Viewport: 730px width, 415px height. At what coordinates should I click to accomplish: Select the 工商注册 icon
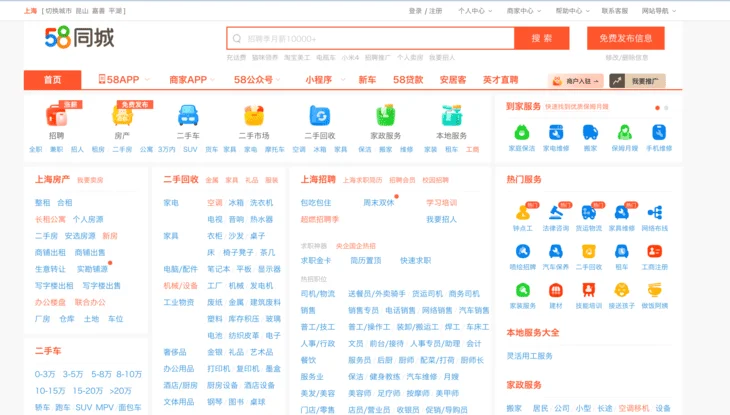(655, 252)
